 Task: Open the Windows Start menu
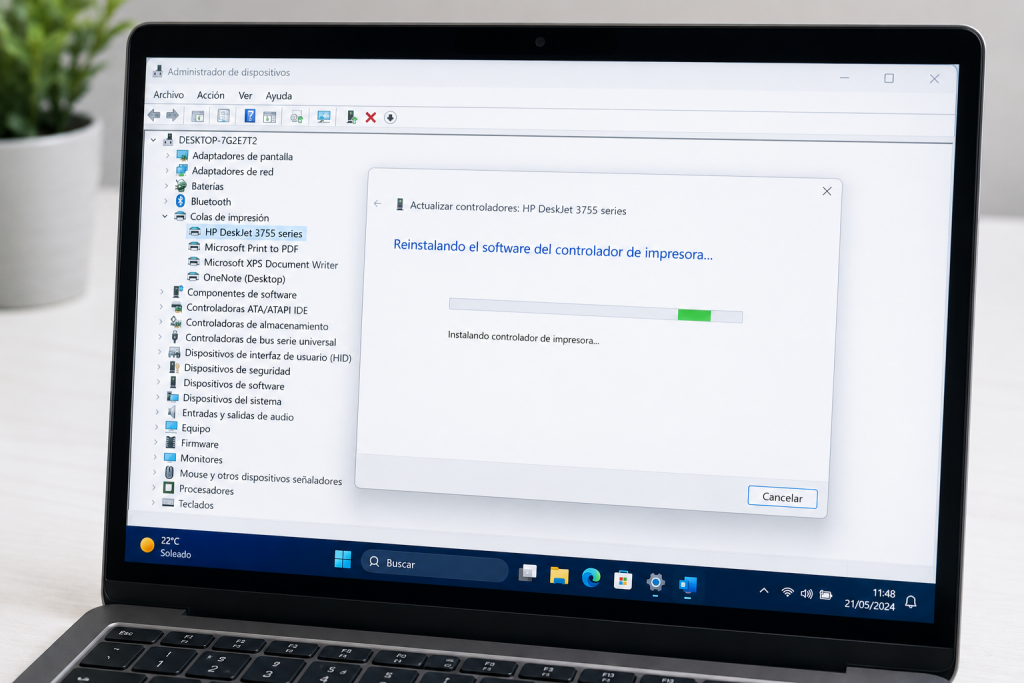[343, 560]
